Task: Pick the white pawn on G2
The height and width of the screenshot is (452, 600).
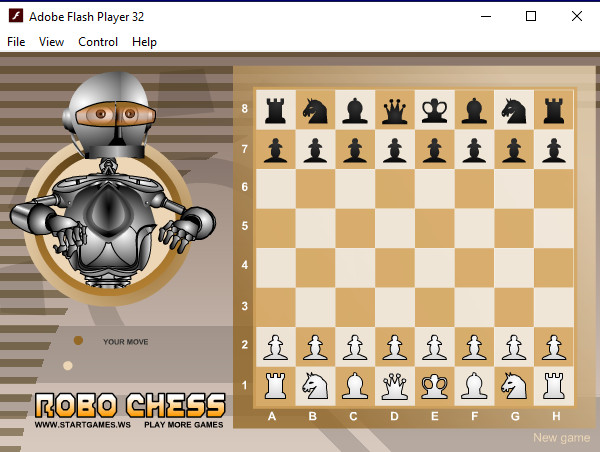Action: pyautogui.click(x=514, y=347)
